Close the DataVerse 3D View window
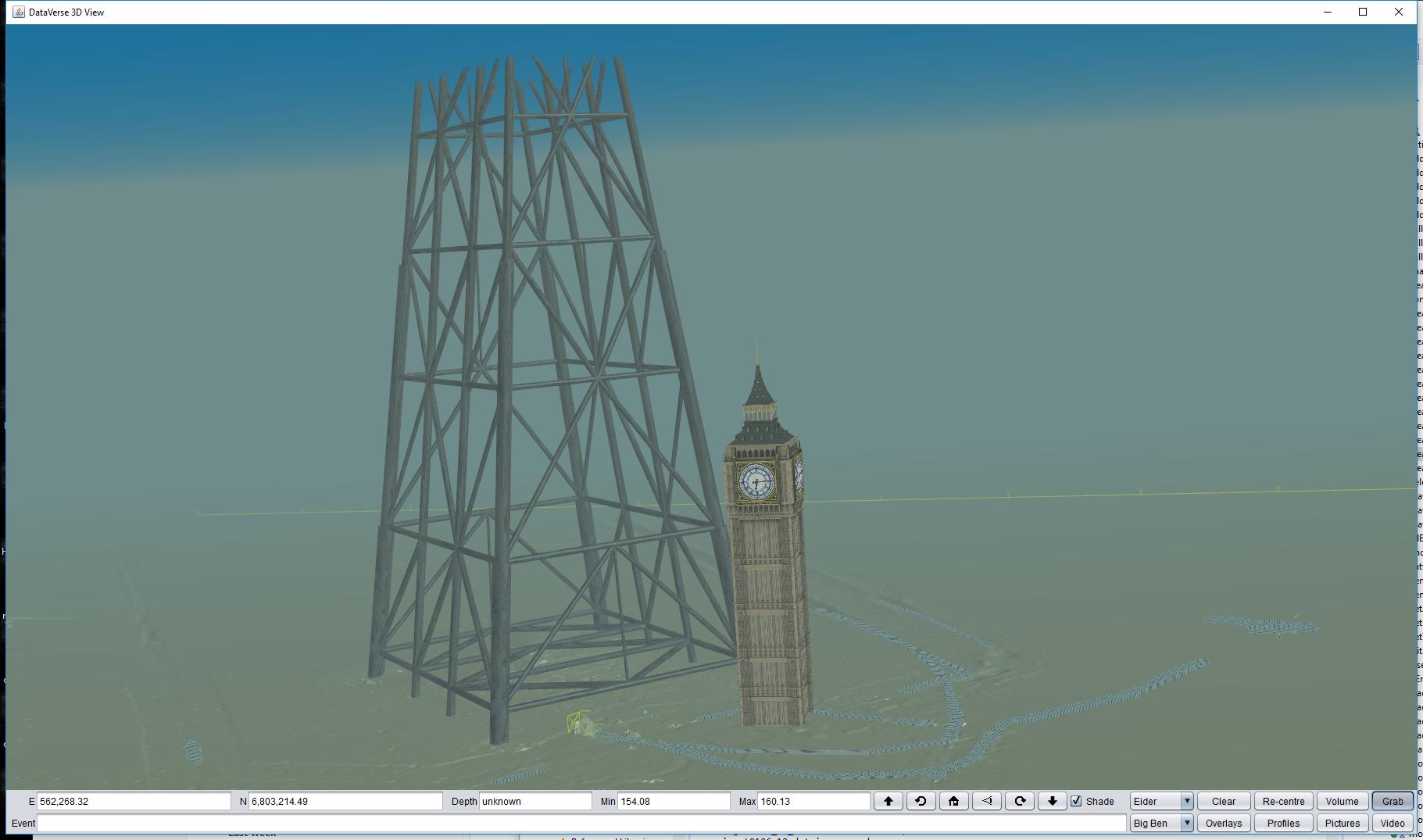The width and height of the screenshot is (1423, 840). coord(1399,12)
